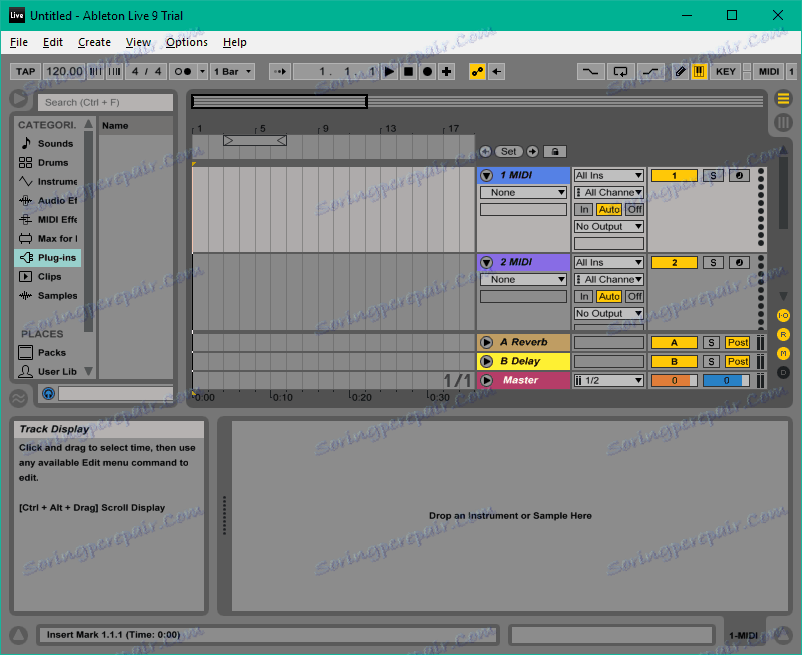Open the 1 Bar quantization menu
This screenshot has height=655, width=802.
[233, 72]
